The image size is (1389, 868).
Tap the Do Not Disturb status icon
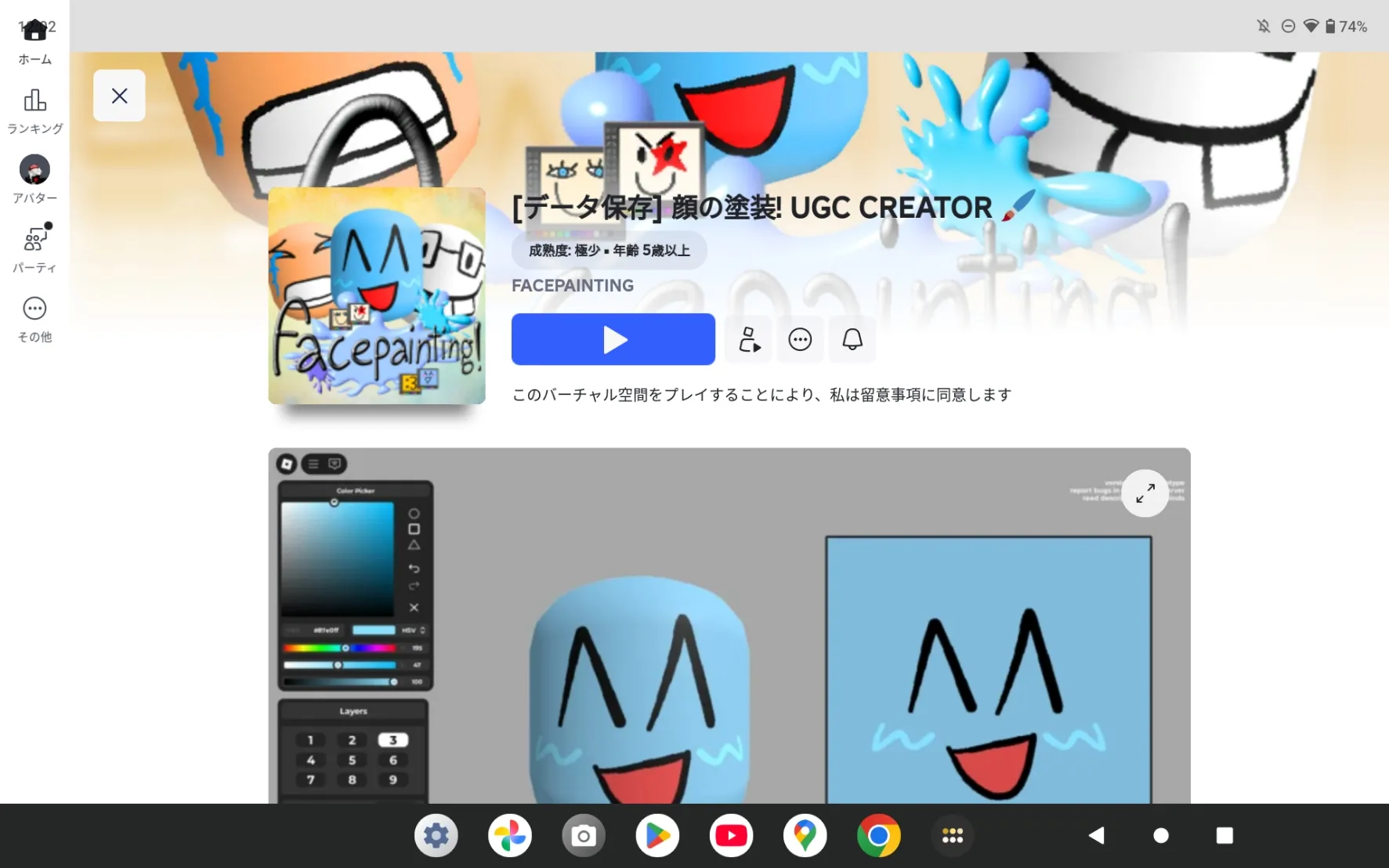[x=1288, y=26]
